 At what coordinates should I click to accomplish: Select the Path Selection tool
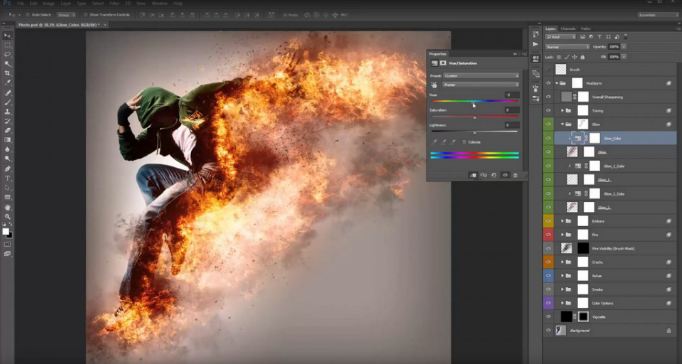[7, 188]
